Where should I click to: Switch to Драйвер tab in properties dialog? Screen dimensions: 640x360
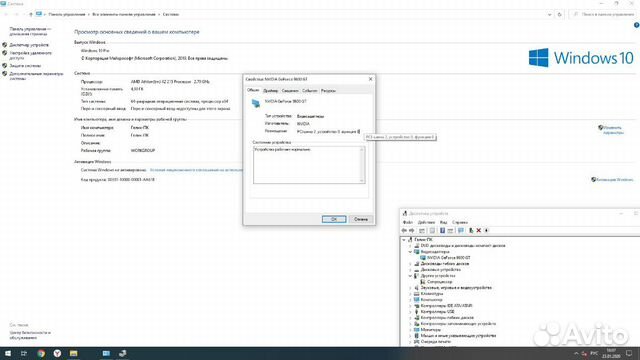270,91
